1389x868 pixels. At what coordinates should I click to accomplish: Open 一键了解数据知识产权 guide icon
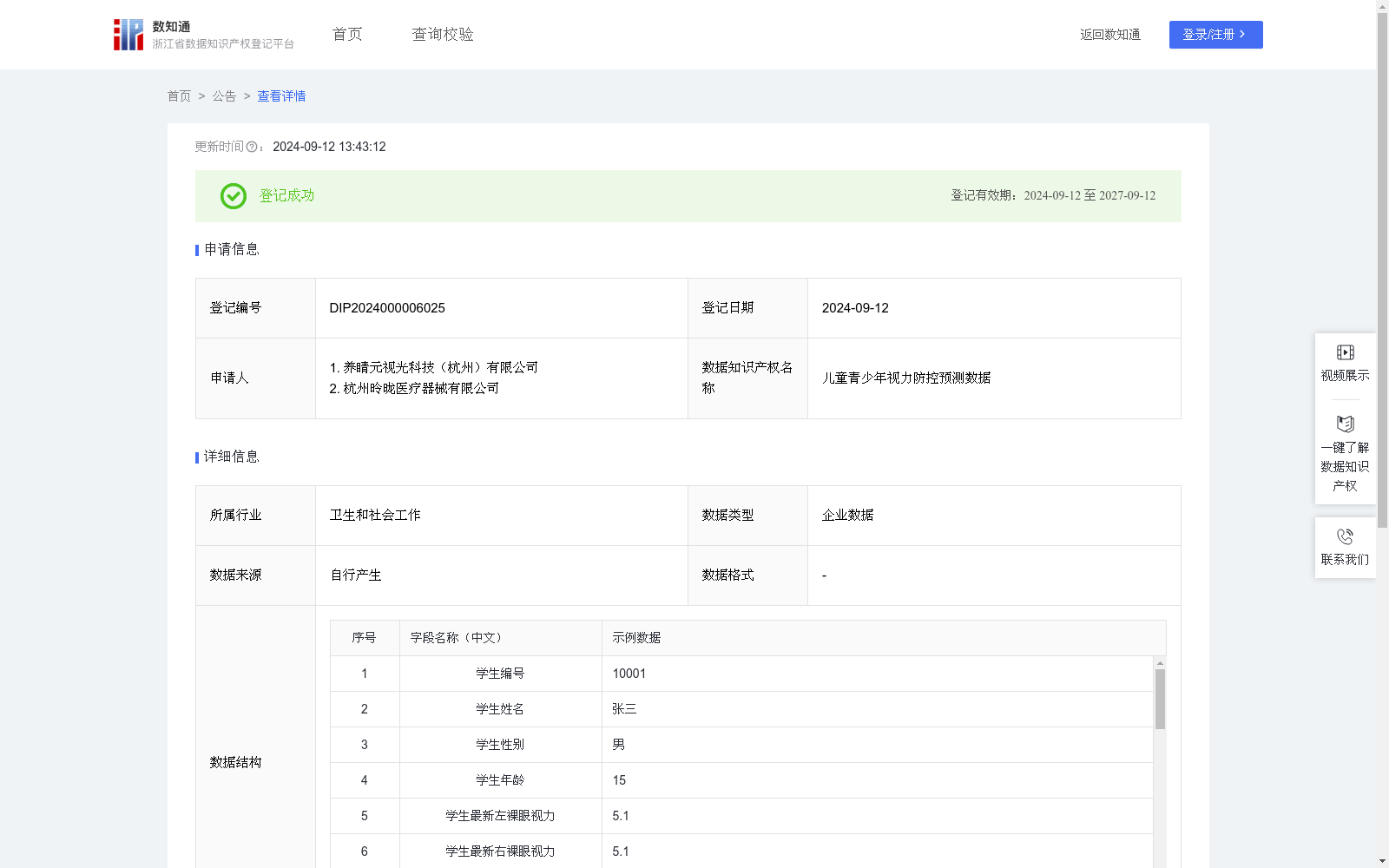tap(1345, 424)
